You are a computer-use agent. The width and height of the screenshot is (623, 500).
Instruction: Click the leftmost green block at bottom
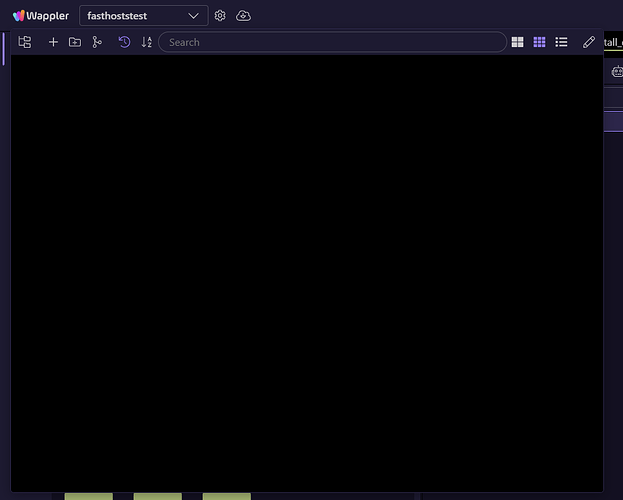tap(89, 495)
